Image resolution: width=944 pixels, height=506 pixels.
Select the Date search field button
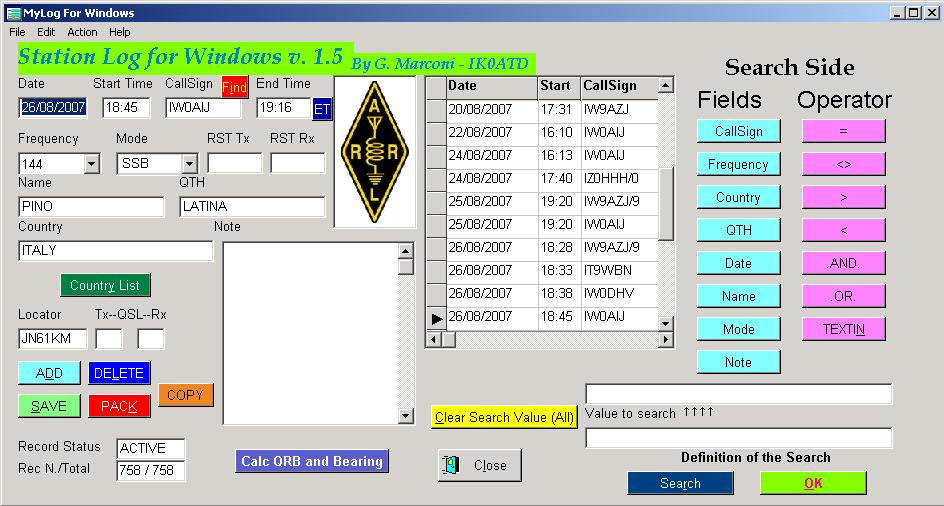(x=739, y=263)
